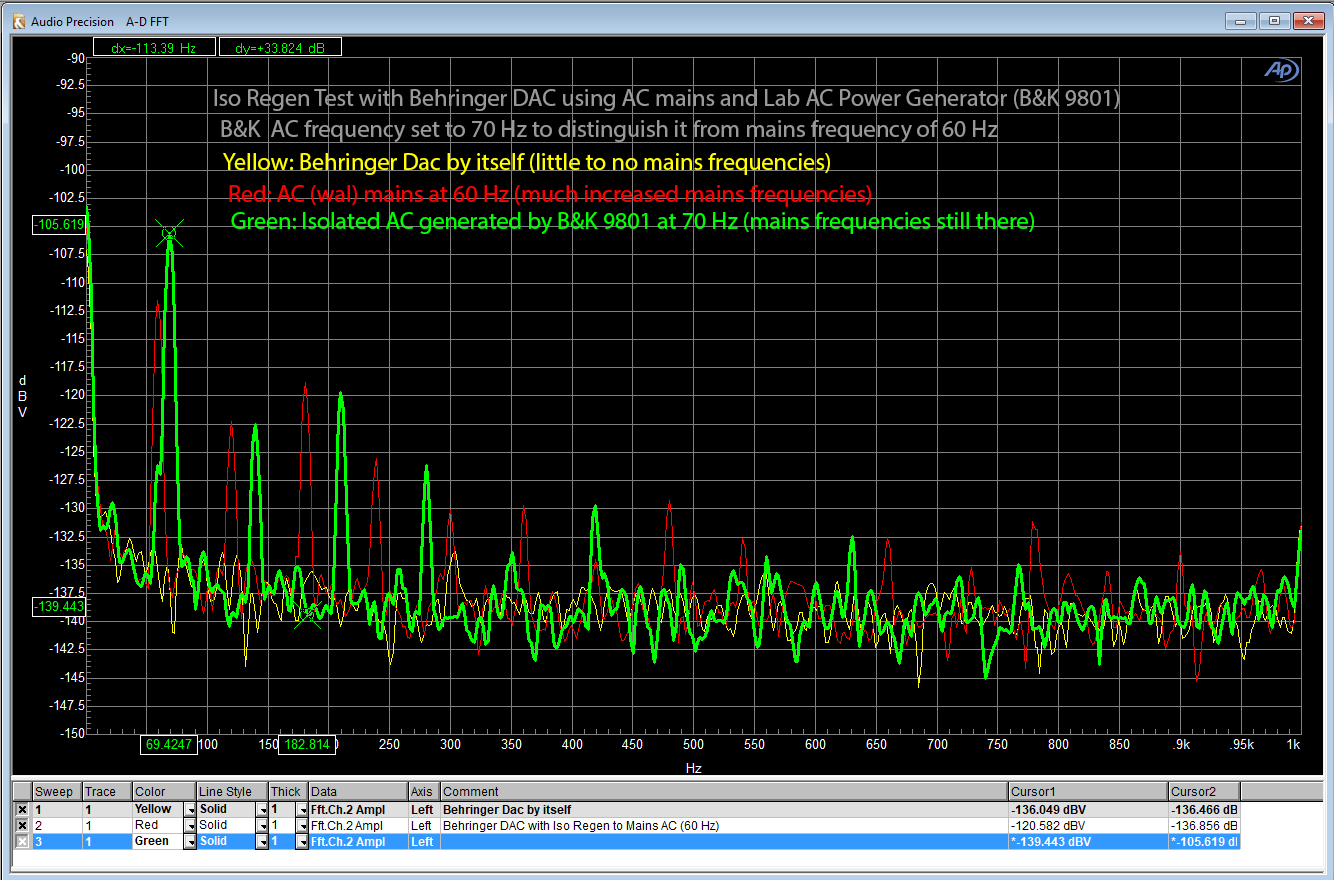Viewport: 1334px width, 880px height.
Task: Click the -105.619 cursor label on the Y axis
Action: pyautogui.click(x=58, y=225)
